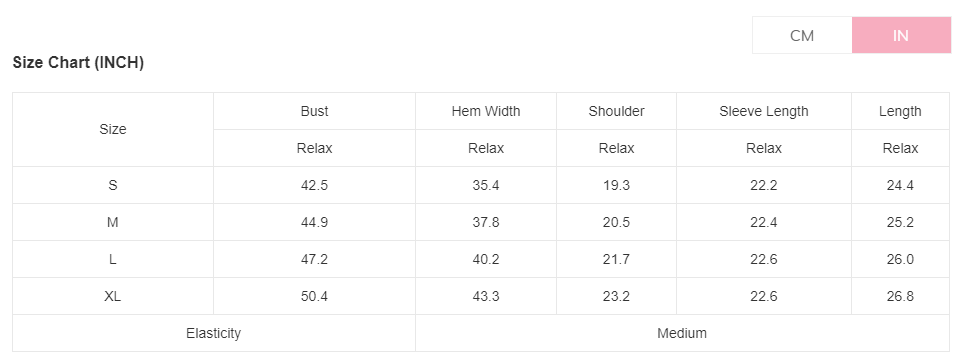Screen dimensions: 964x360
Task: Select the S size row label
Action: tap(113, 185)
